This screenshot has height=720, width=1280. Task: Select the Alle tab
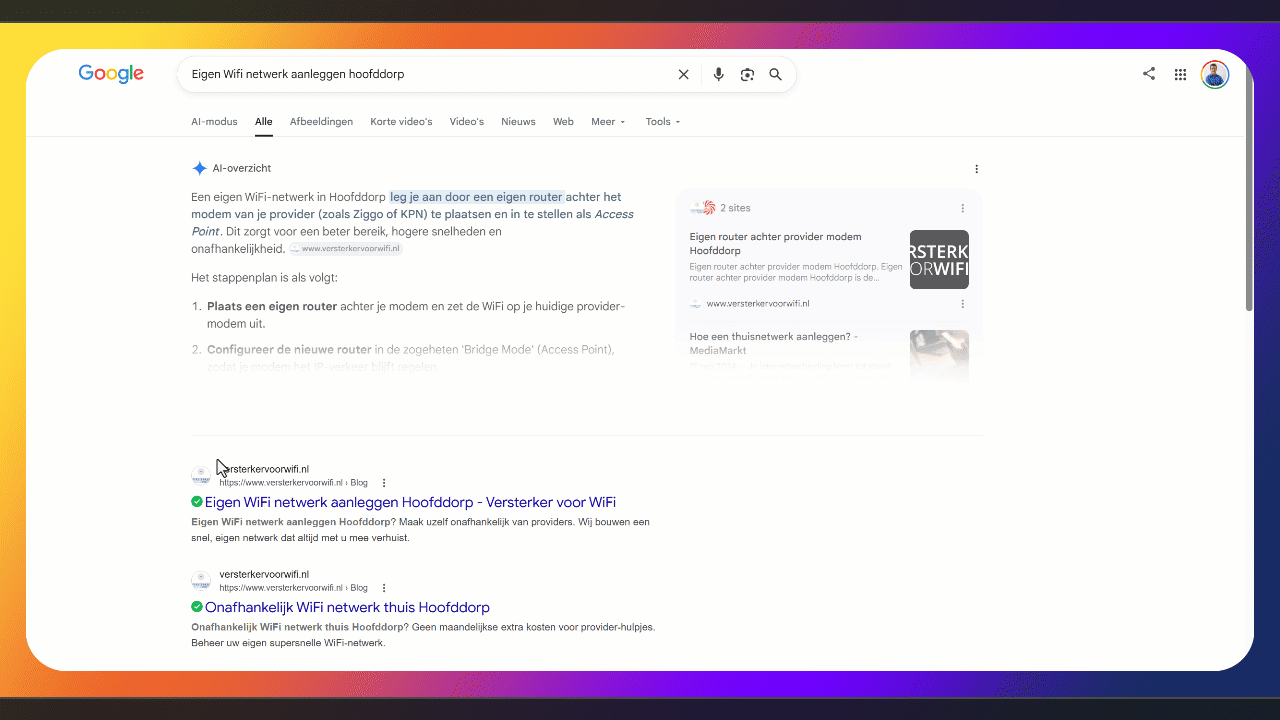(263, 122)
